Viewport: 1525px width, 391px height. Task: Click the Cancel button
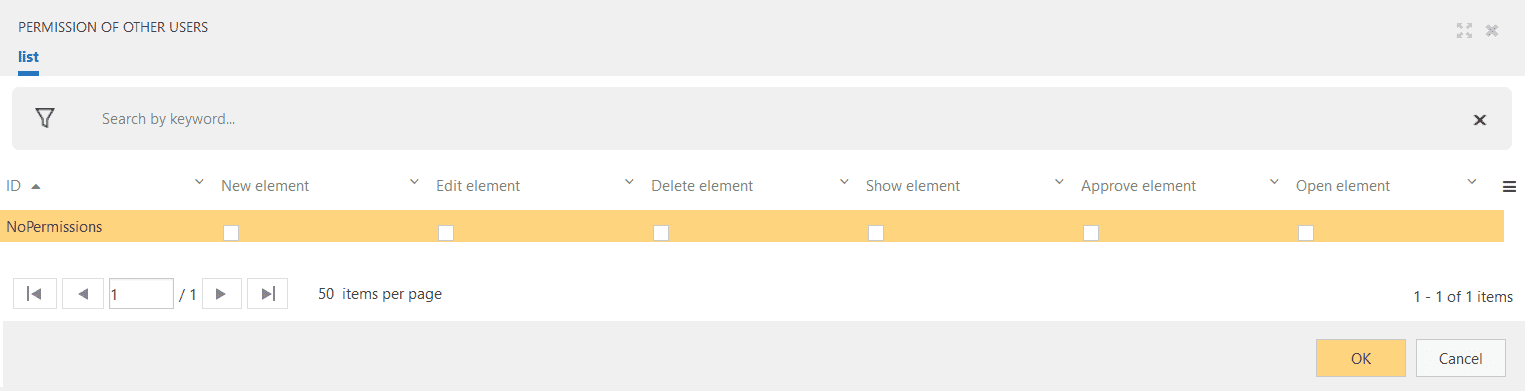(1460, 358)
